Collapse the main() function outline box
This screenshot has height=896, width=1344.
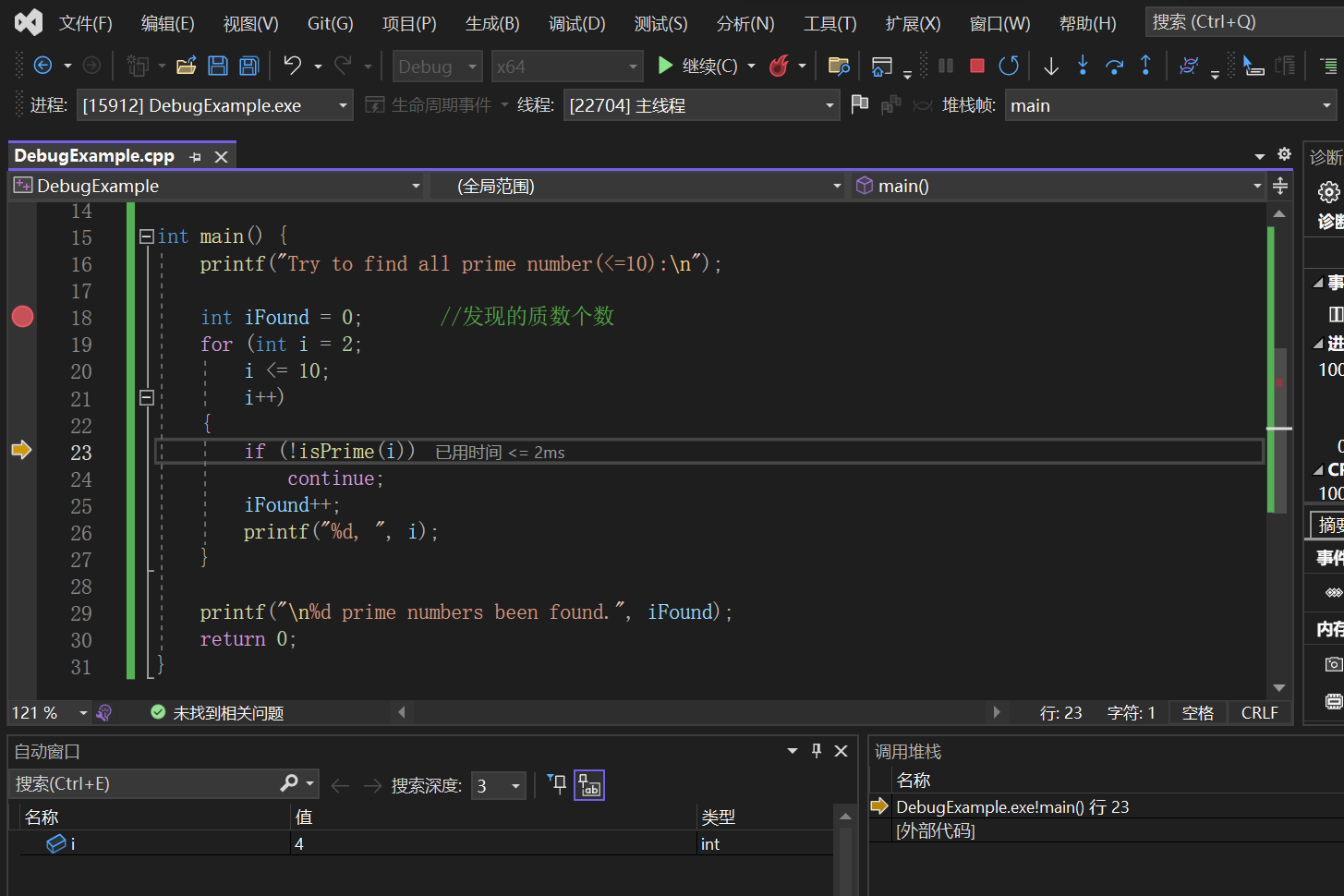(146, 236)
